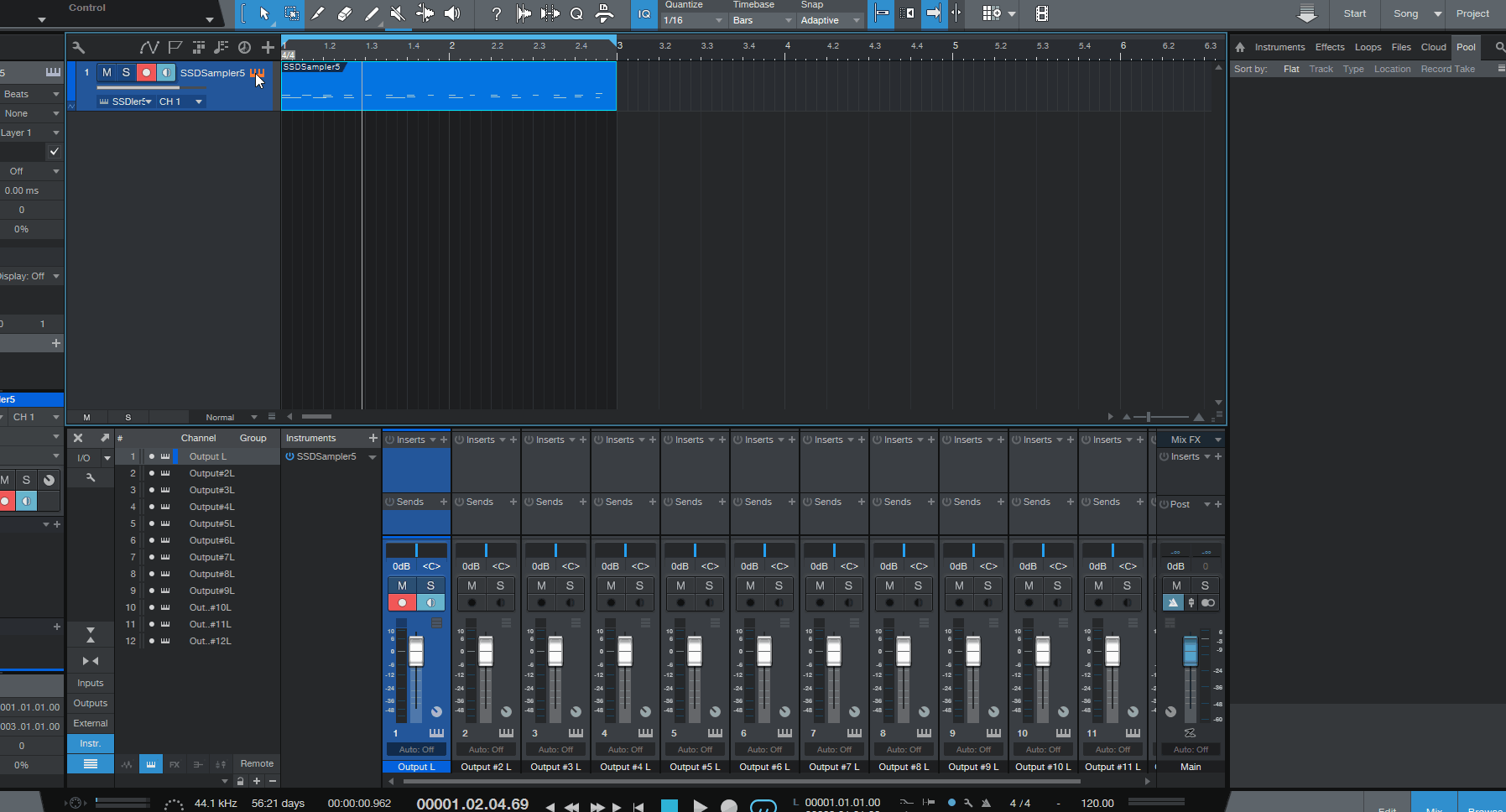Select the Listen speaker tool
1506x812 pixels.
click(452, 13)
